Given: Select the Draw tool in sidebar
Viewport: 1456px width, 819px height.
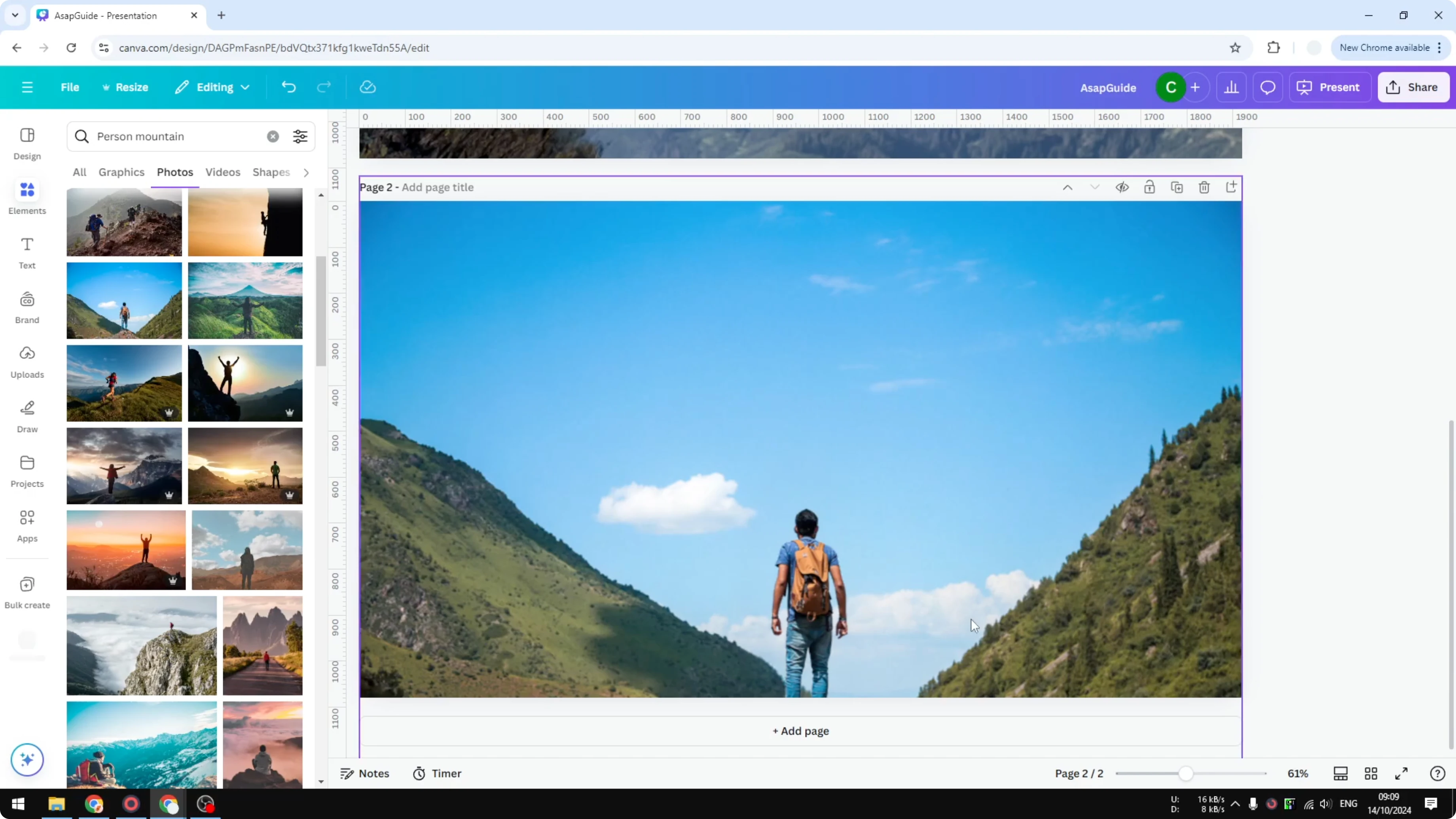Looking at the screenshot, I should coord(27,416).
